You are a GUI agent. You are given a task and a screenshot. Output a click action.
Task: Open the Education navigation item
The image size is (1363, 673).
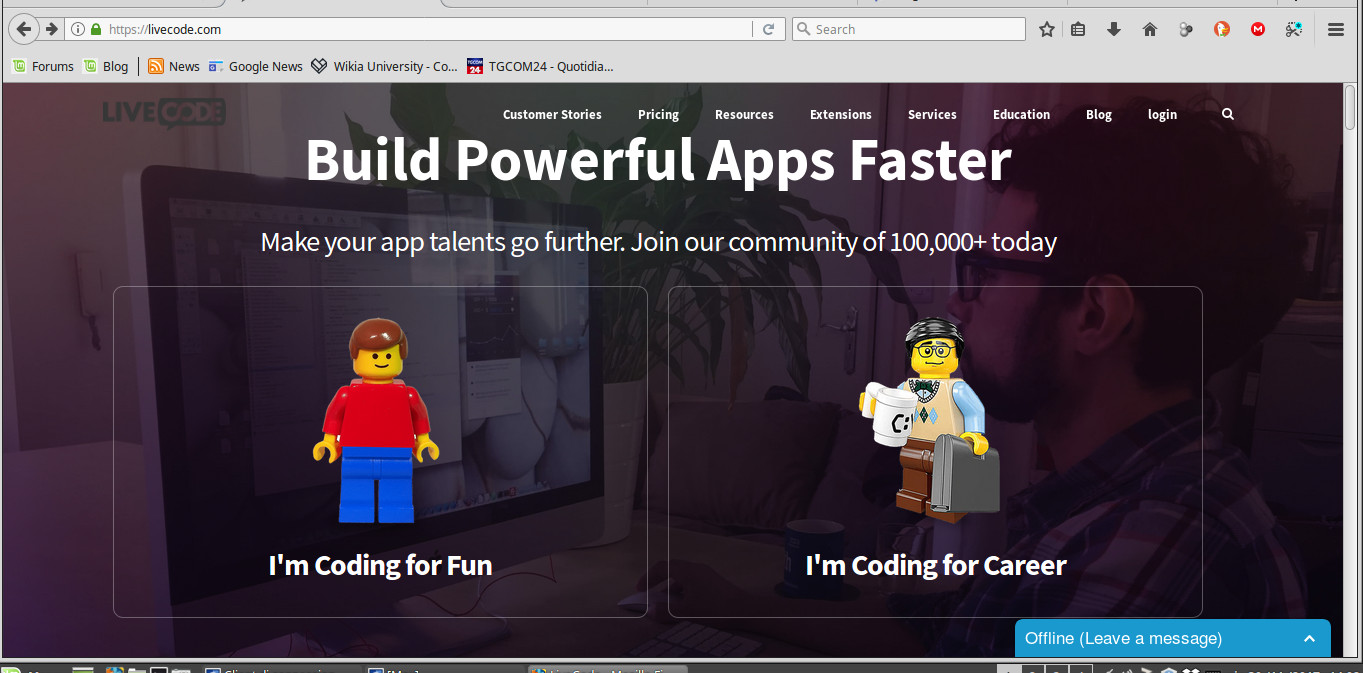coord(1021,114)
